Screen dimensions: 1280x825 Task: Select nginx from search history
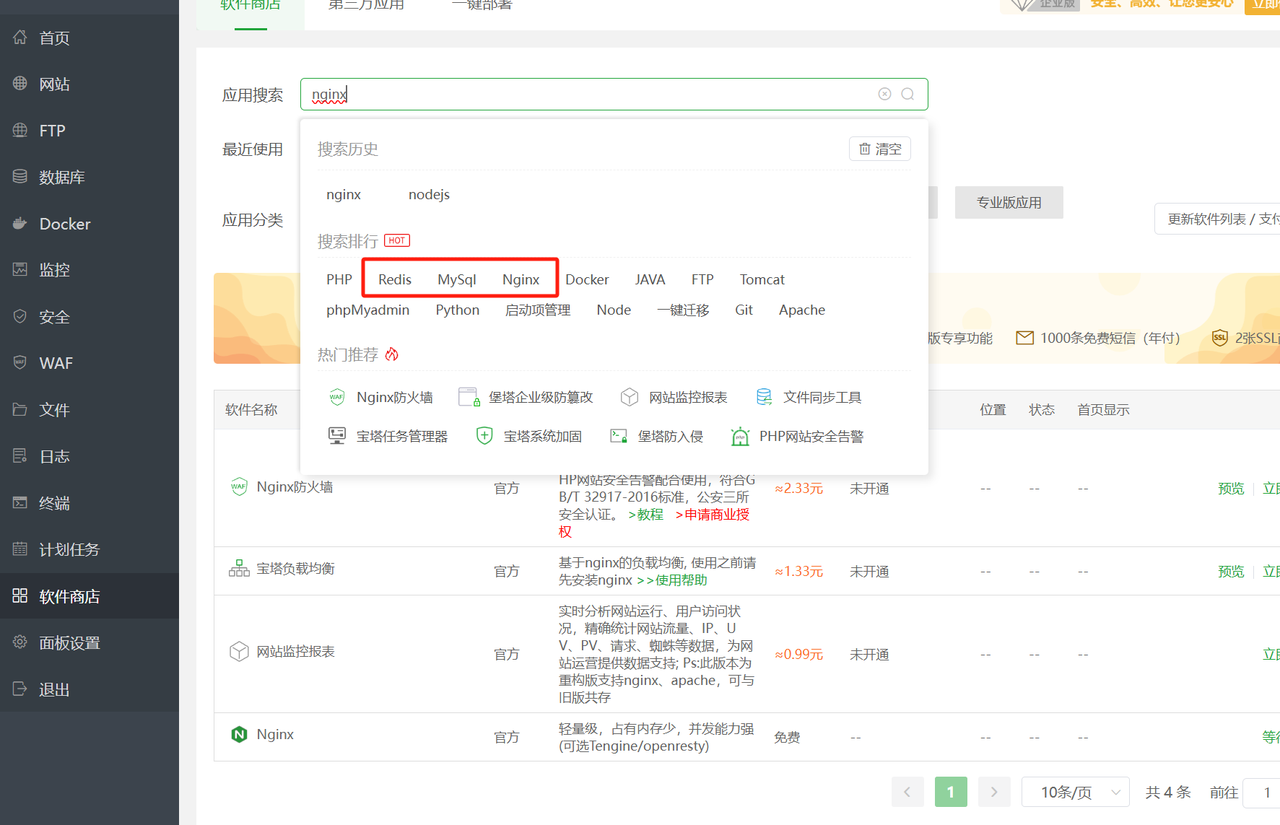coord(344,194)
